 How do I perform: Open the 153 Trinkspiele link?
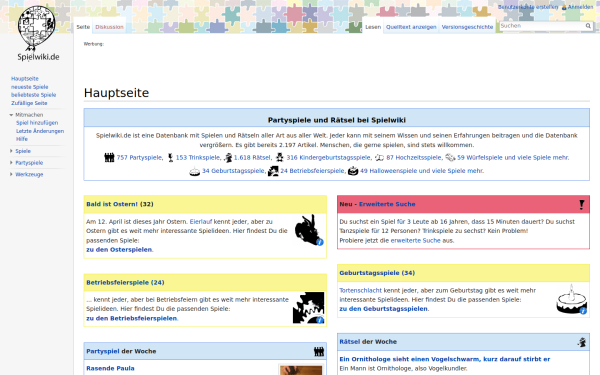(x=198, y=158)
